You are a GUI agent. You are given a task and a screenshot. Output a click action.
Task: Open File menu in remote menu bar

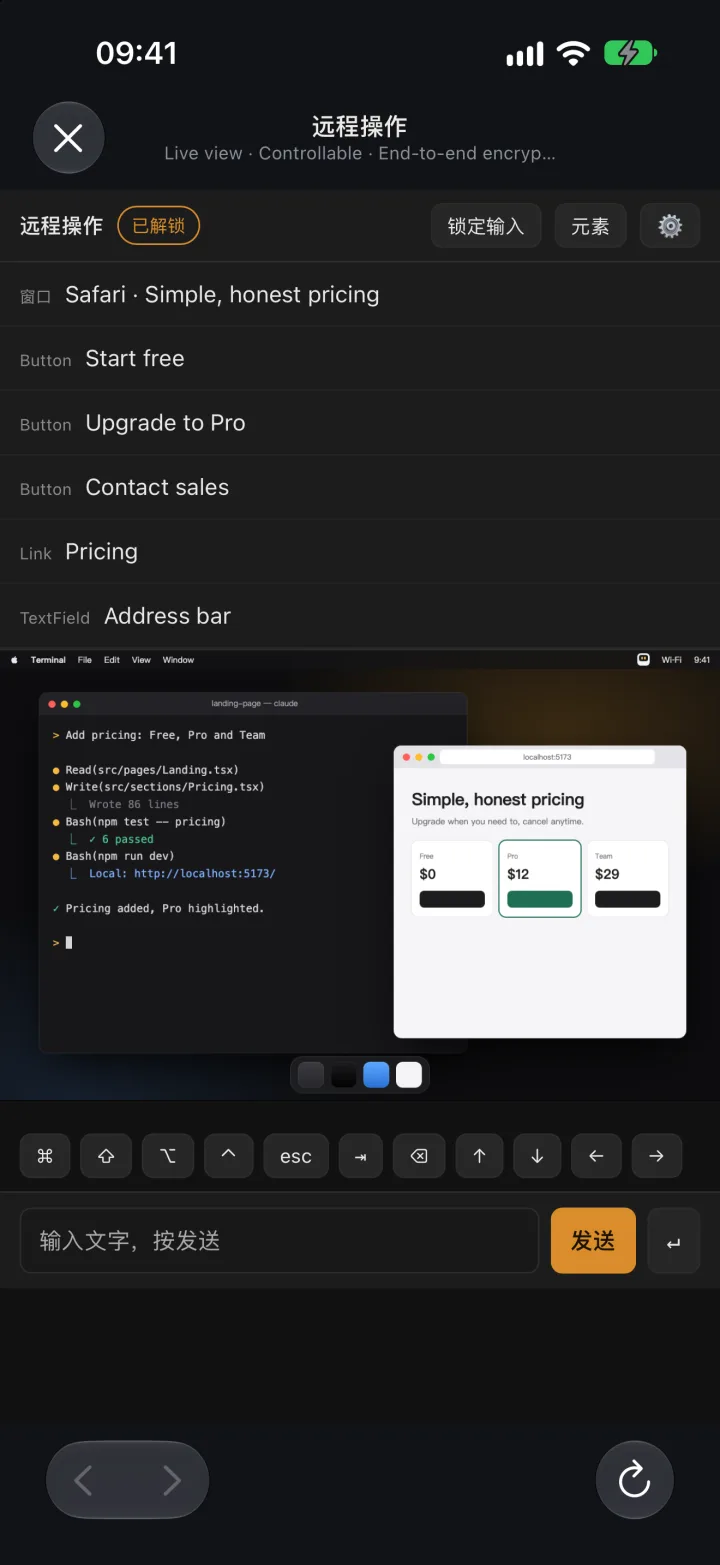[x=85, y=660]
